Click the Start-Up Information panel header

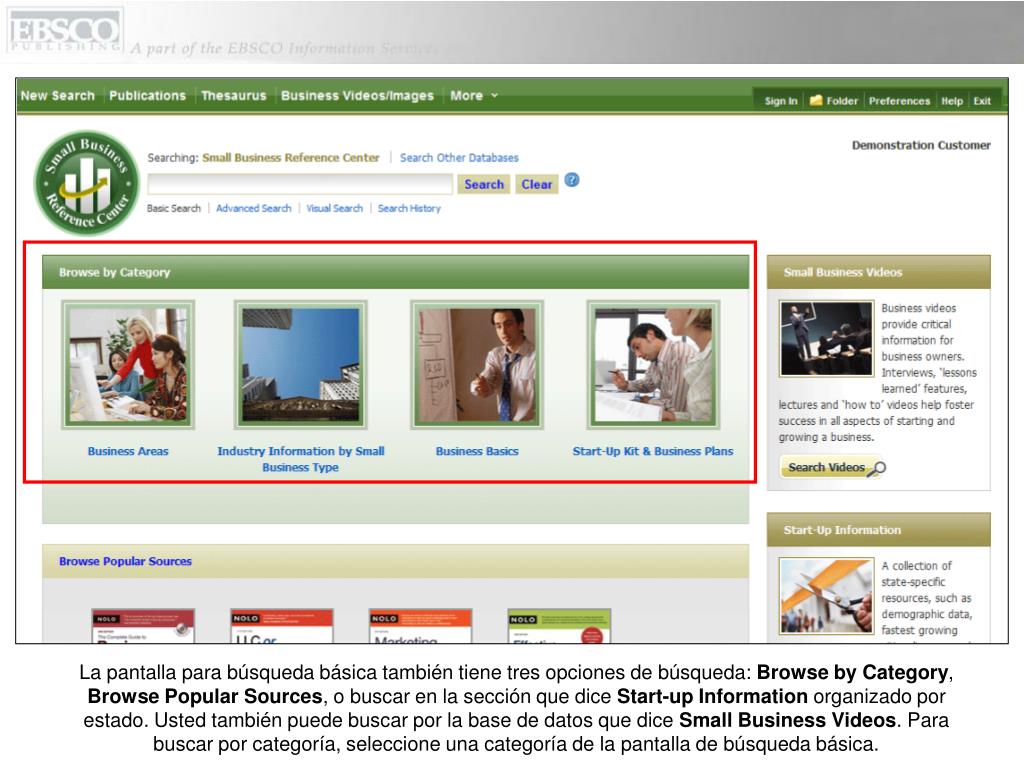point(878,530)
